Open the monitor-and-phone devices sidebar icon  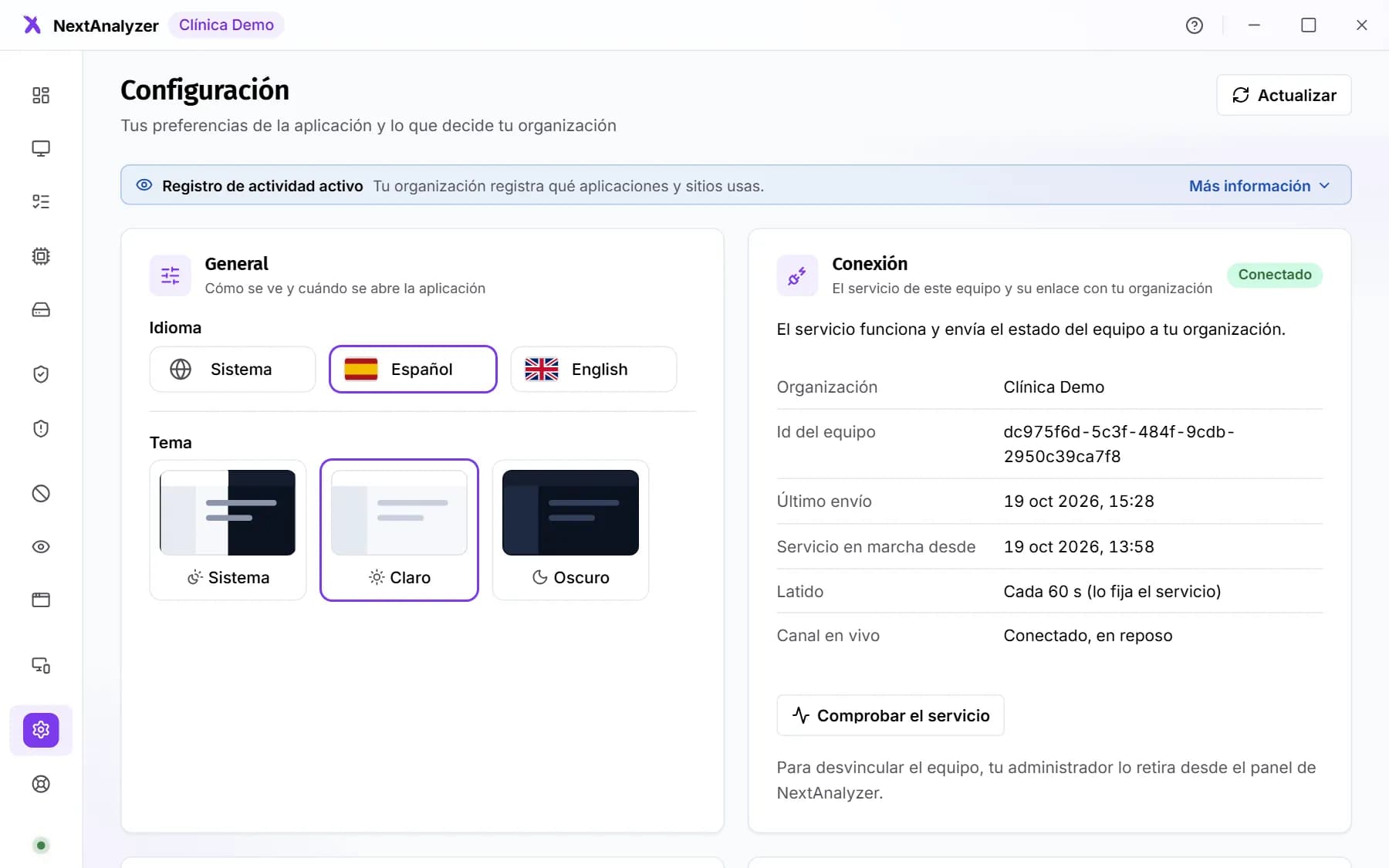pos(41,665)
